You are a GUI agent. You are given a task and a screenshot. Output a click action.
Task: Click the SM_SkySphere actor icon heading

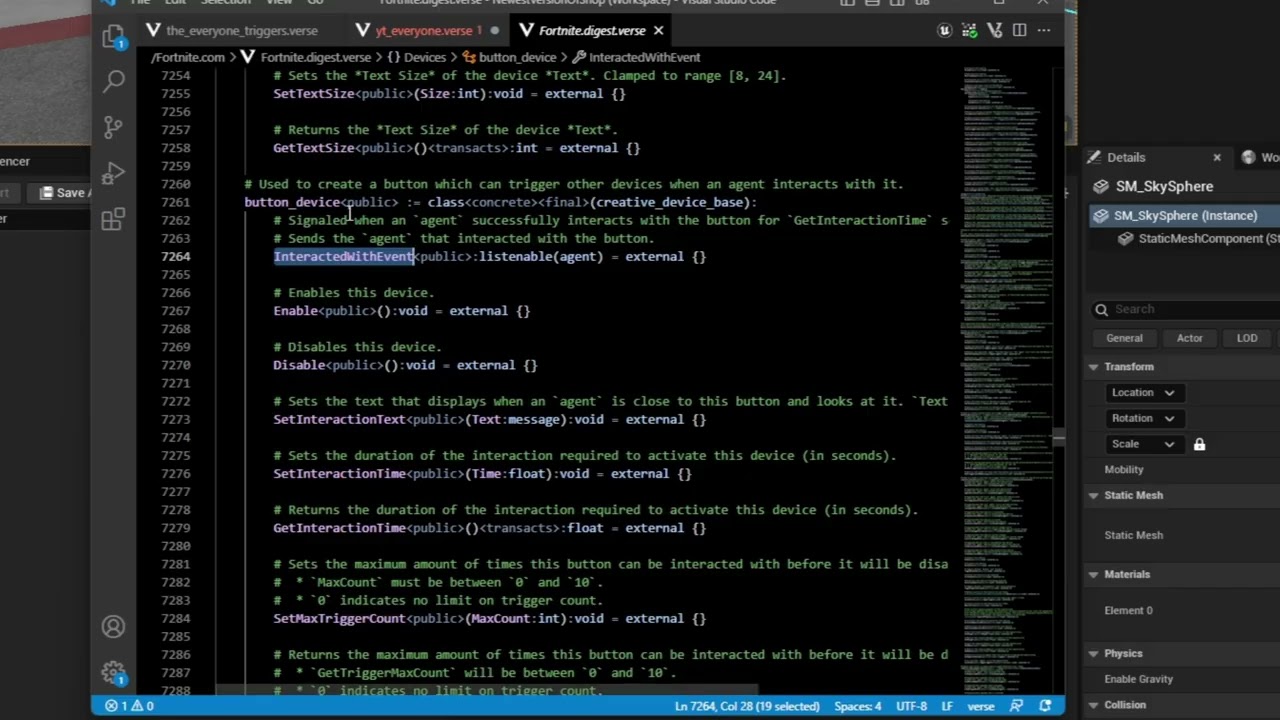pos(1101,186)
